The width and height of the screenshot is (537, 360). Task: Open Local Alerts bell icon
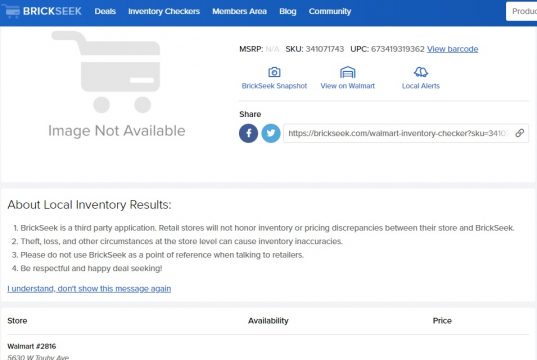pyautogui.click(x=421, y=72)
